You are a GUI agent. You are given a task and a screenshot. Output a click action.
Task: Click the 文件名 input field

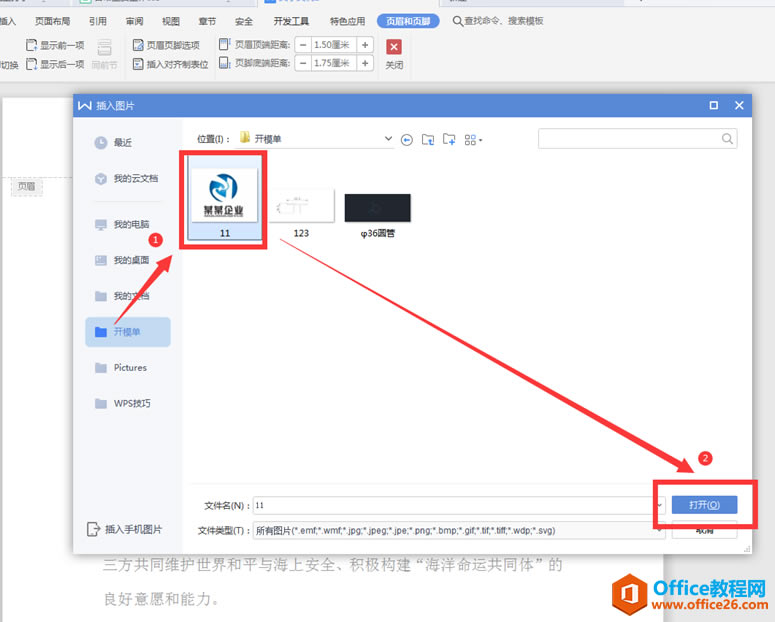point(454,505)
